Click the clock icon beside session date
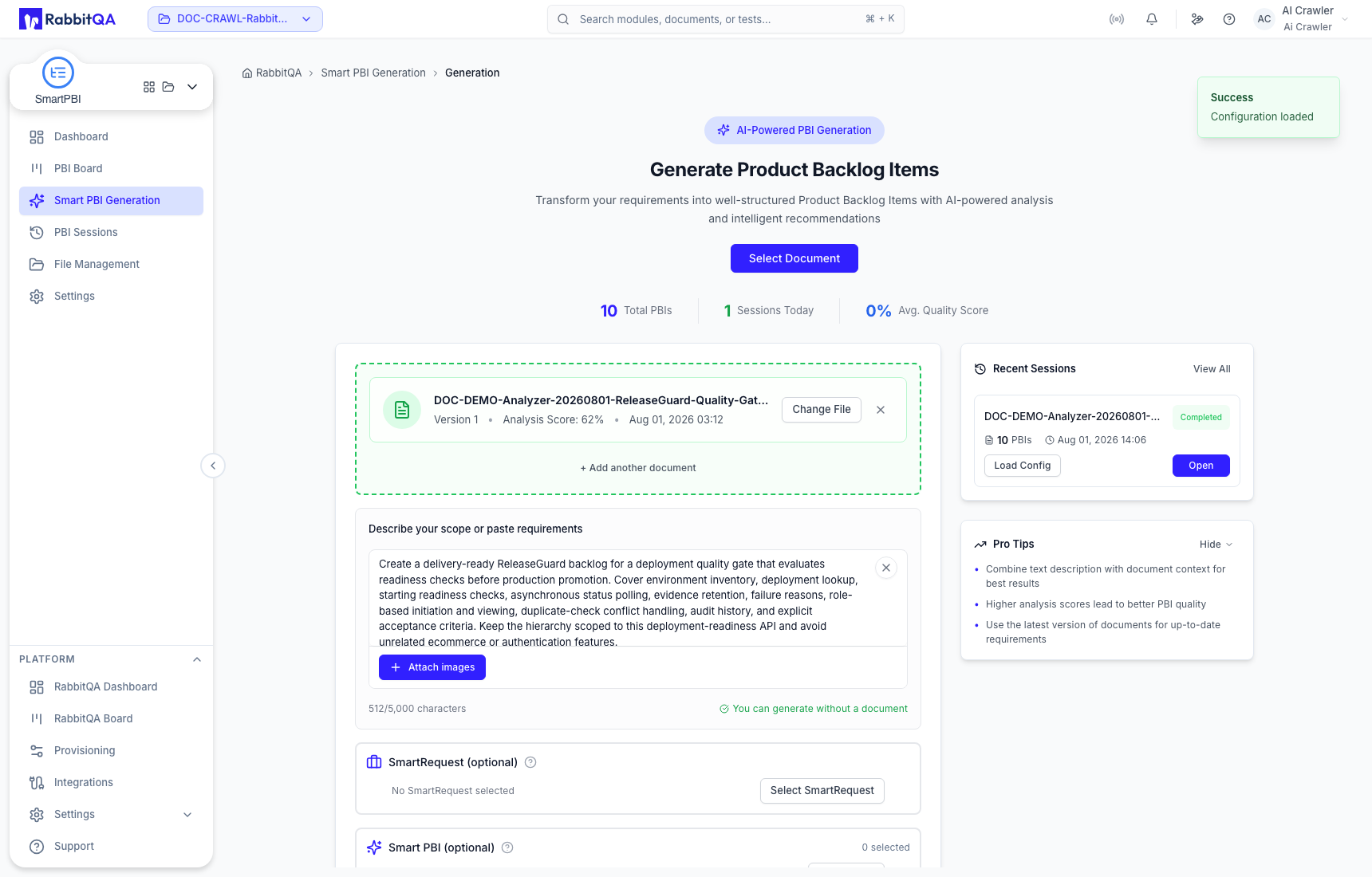The width and height of the screenshot is (1372, 877). click(x=1050, y=440)
